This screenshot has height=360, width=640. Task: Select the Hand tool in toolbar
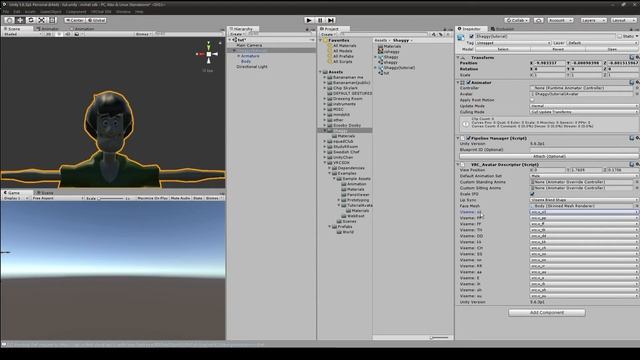9,20
